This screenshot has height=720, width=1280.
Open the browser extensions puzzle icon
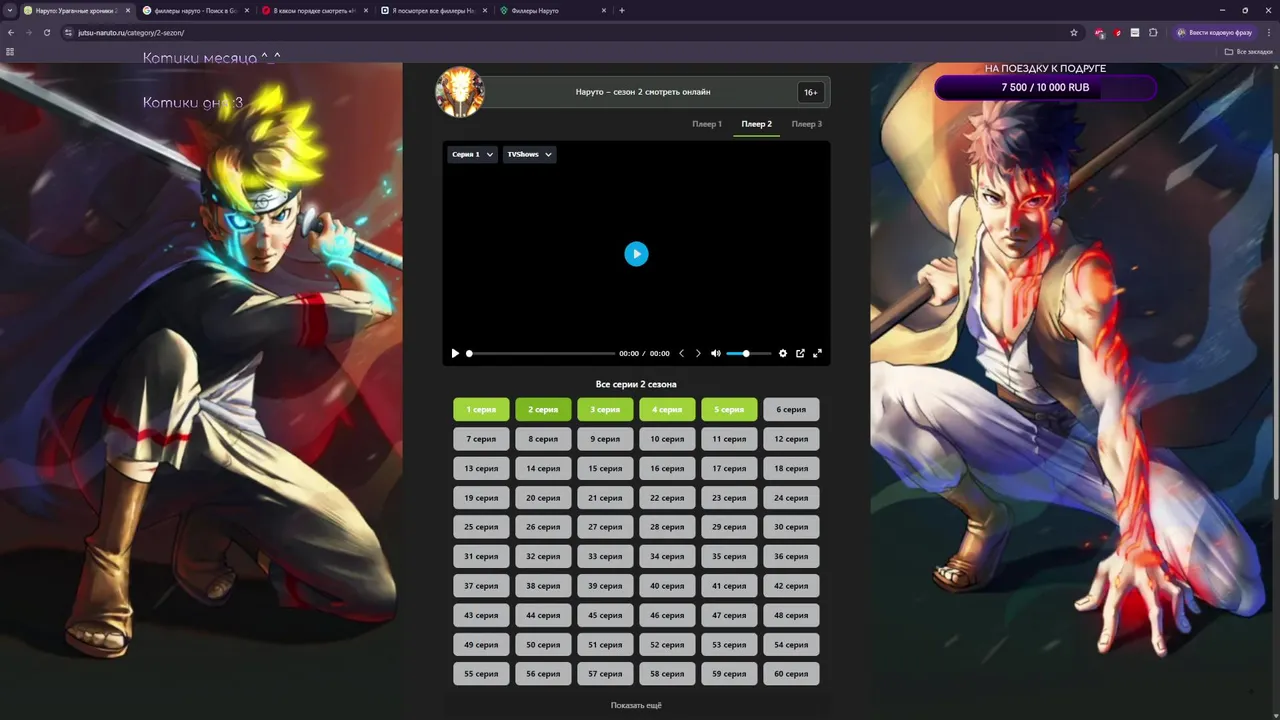(x=1153, y=32)
